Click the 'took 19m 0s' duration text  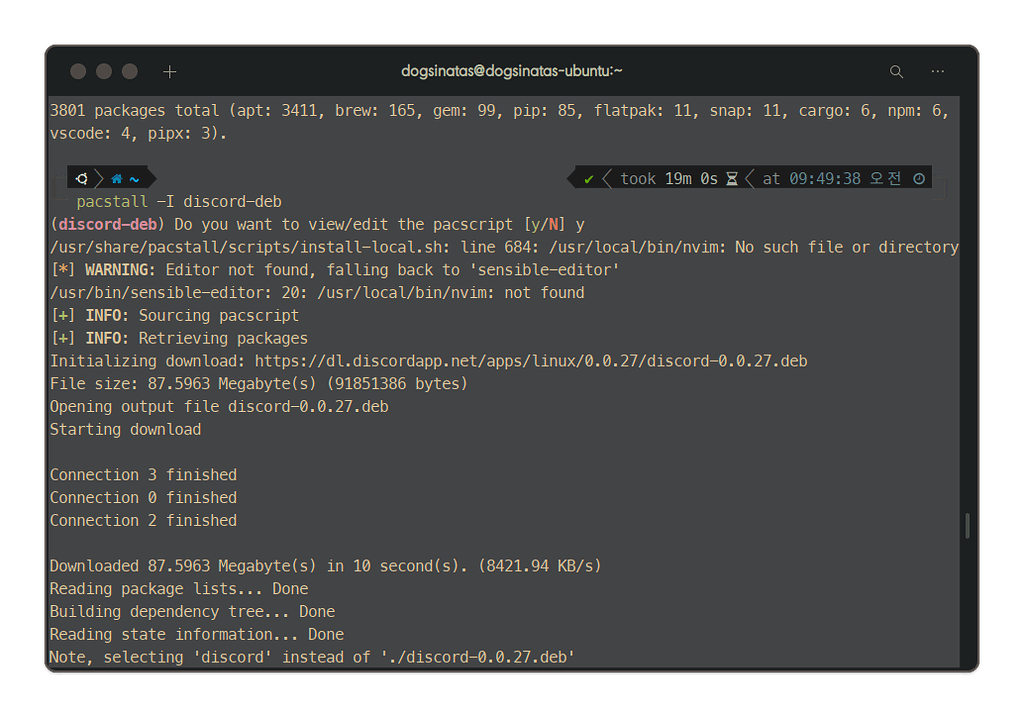click(x=669, y=179)
